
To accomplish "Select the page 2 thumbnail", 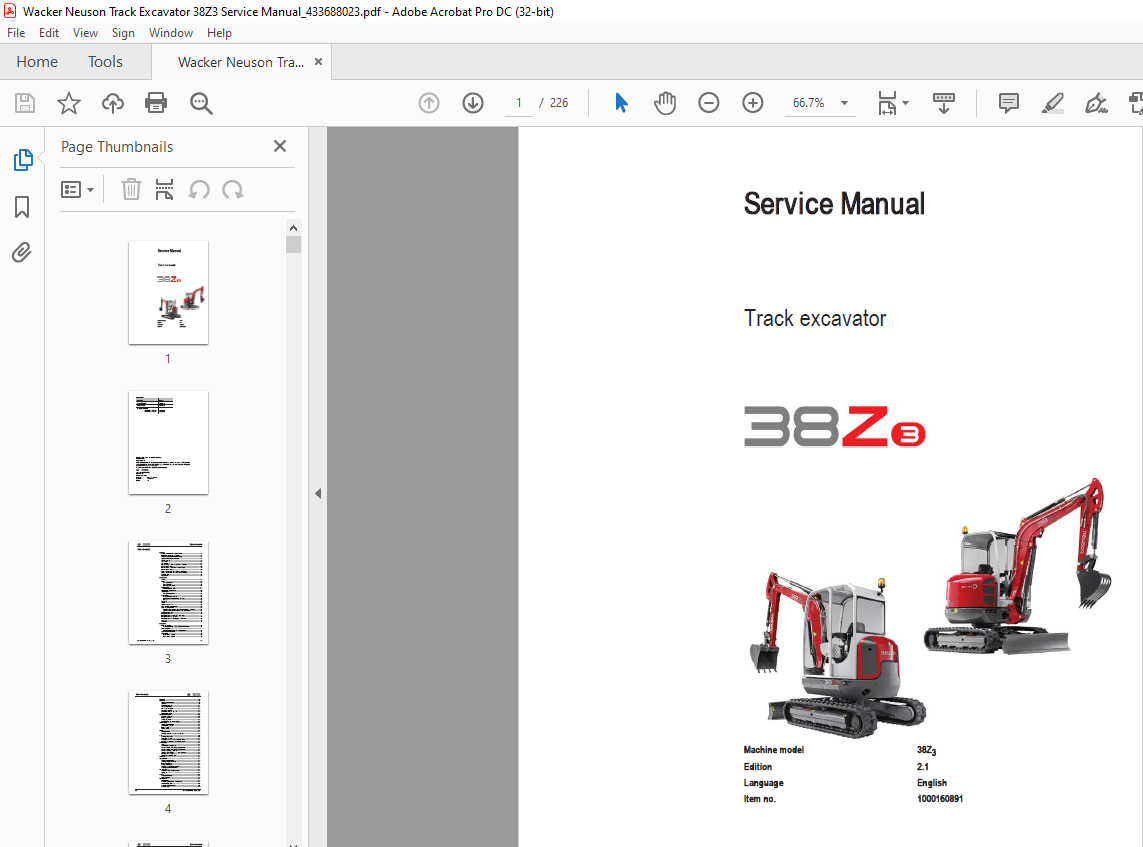I will pyautogui.click(x=168, y=442).
